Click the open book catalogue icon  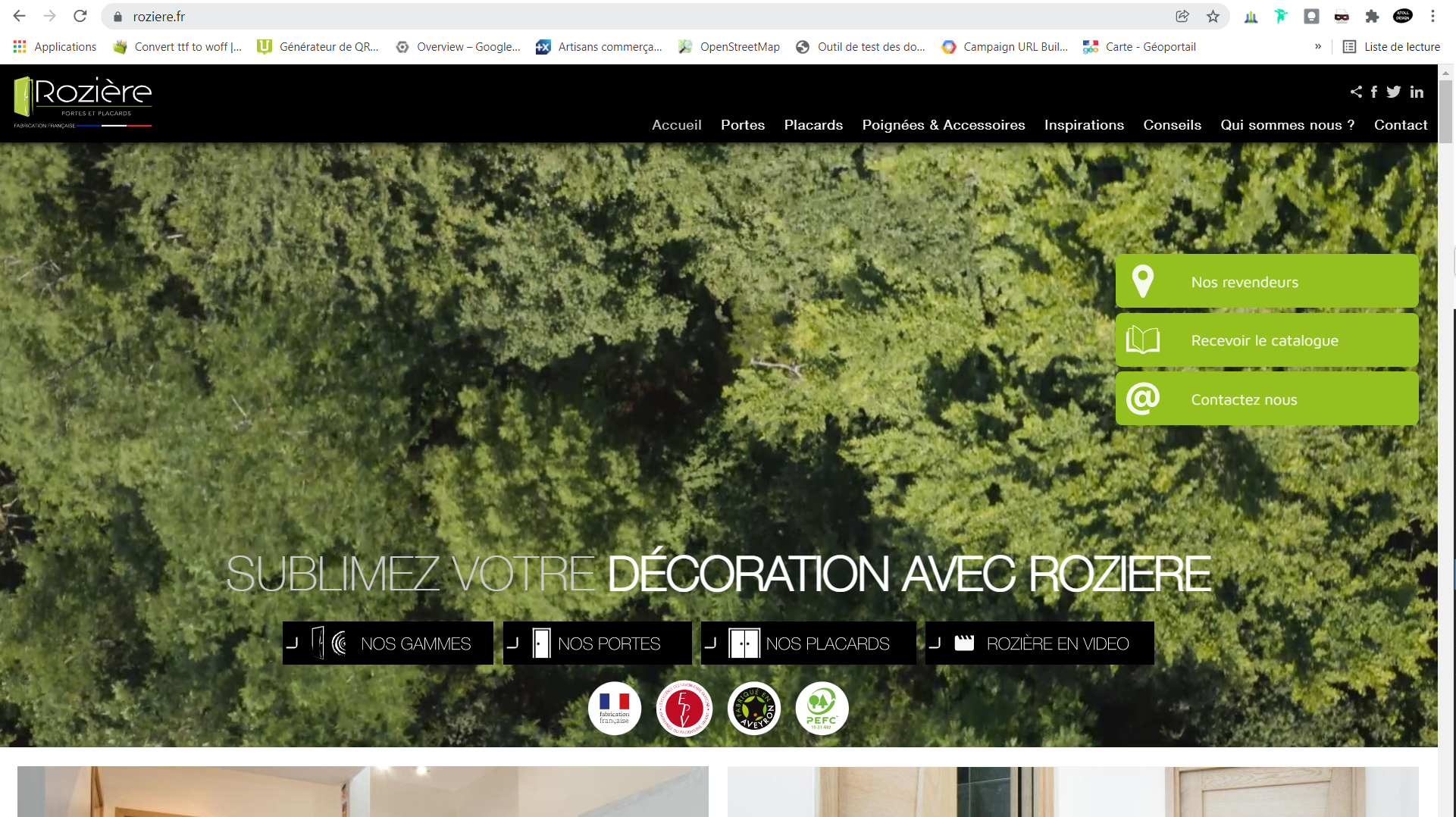[1143, 340]
